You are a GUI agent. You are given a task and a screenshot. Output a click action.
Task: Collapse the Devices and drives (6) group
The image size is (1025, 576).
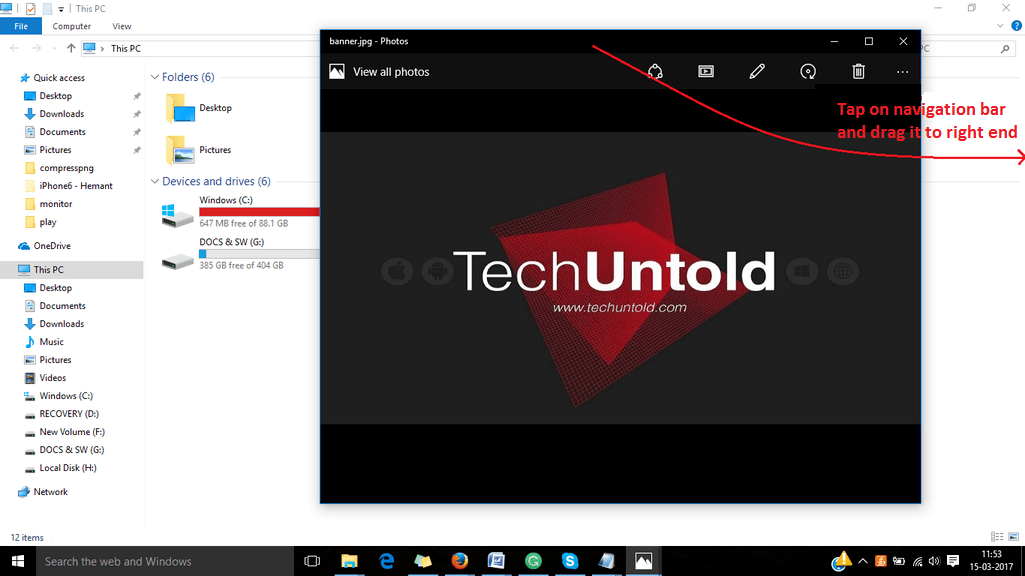pyautogui.click(x=155, y=181)
